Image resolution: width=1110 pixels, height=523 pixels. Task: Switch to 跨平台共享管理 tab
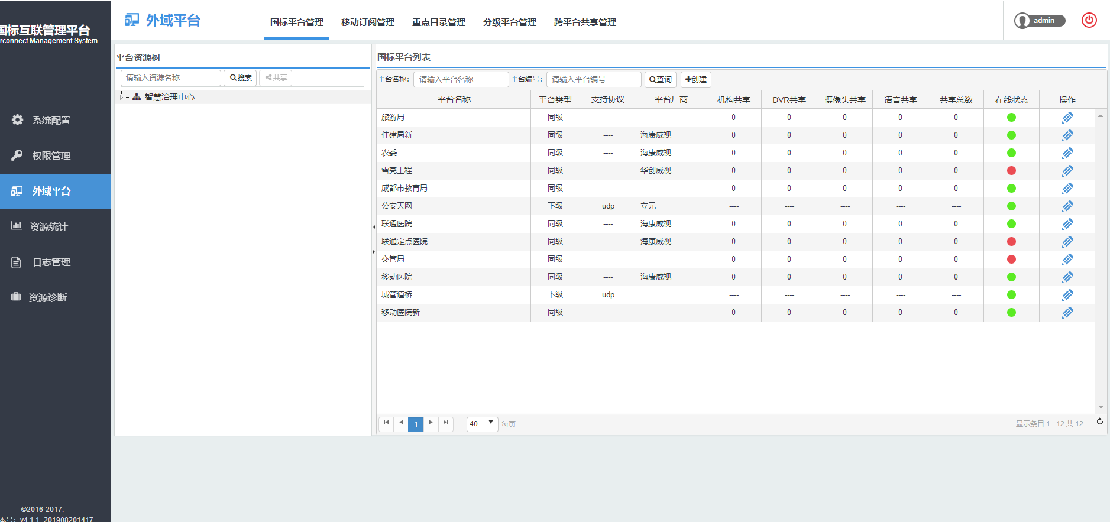click(585, 22)
